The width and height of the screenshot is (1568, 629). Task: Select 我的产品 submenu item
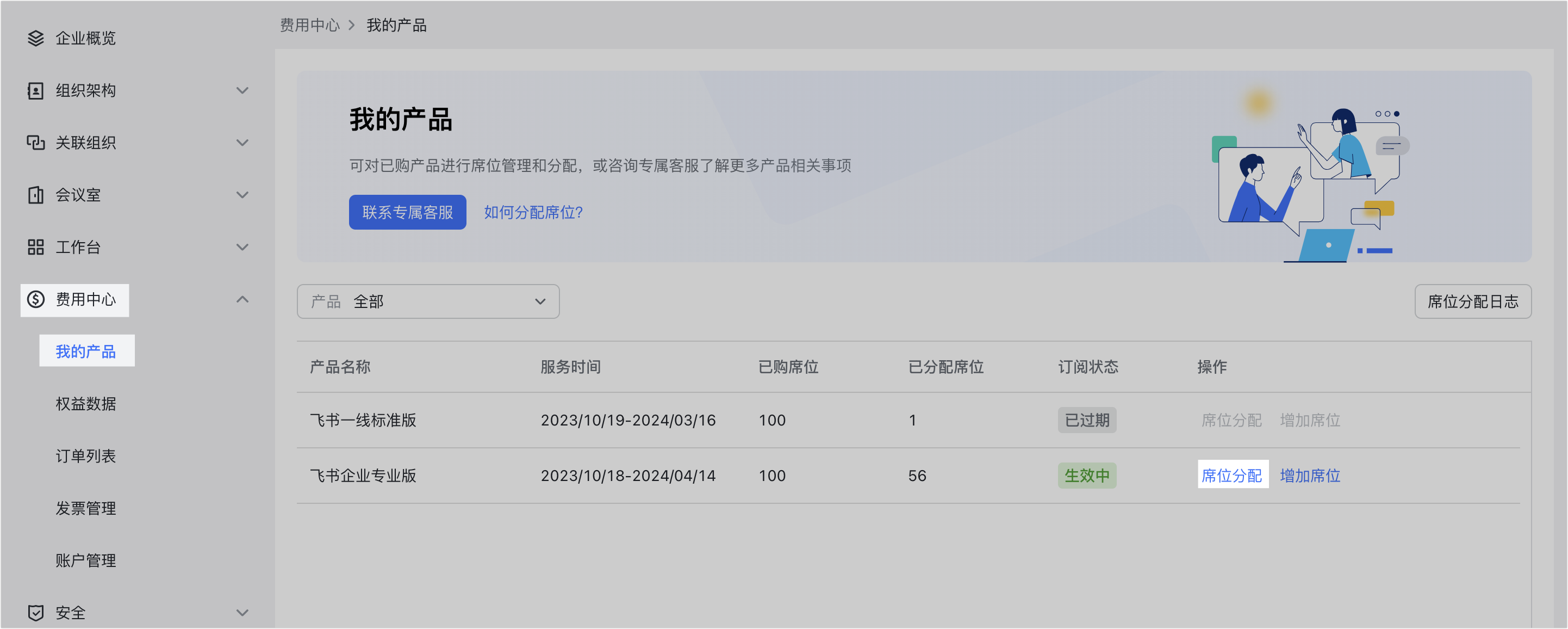coord(86,351)
